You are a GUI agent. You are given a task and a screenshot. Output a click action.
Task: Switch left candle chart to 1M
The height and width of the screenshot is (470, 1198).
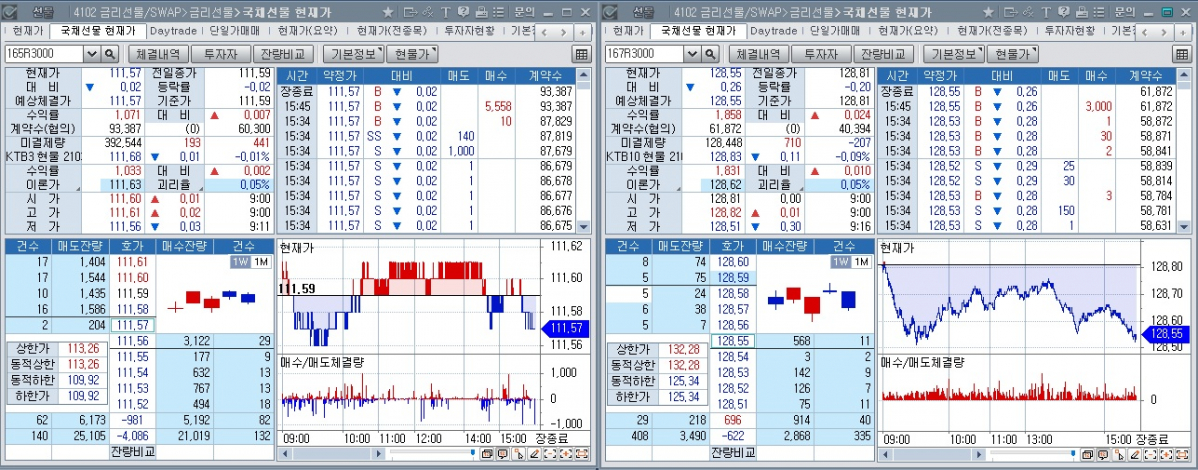click(x=261, y=261)
